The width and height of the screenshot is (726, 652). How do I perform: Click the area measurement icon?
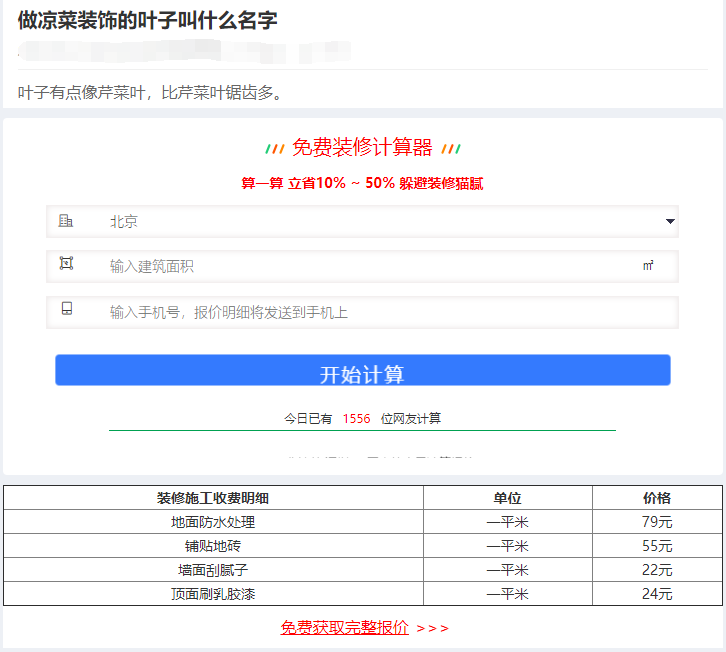point(66,264)
